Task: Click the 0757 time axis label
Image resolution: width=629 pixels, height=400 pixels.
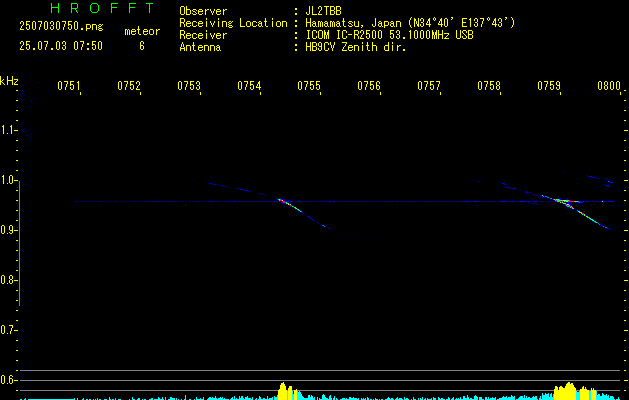Action: [x=428, y=86]
